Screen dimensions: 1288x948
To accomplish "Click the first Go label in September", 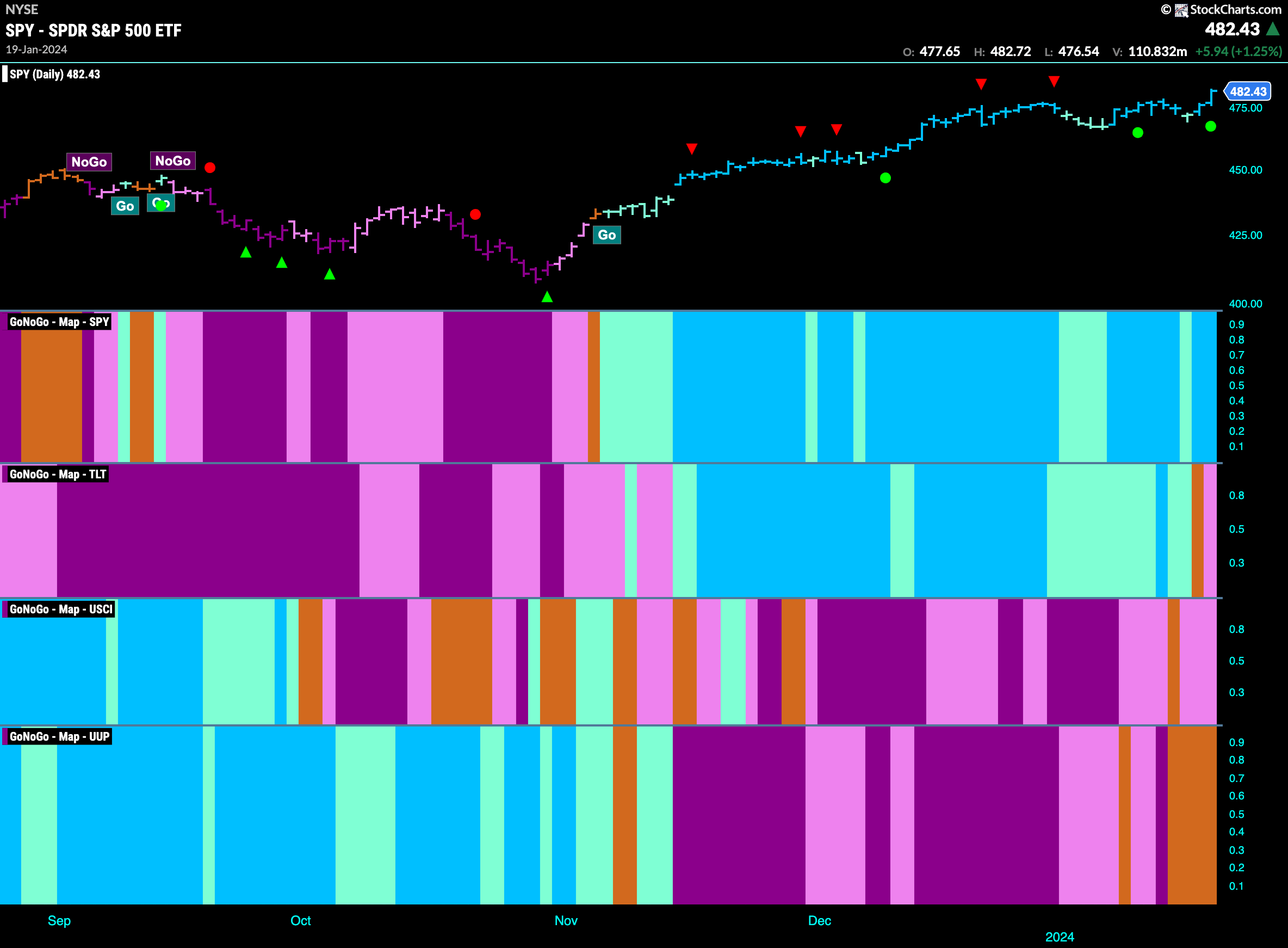I will tap(125, 206).
